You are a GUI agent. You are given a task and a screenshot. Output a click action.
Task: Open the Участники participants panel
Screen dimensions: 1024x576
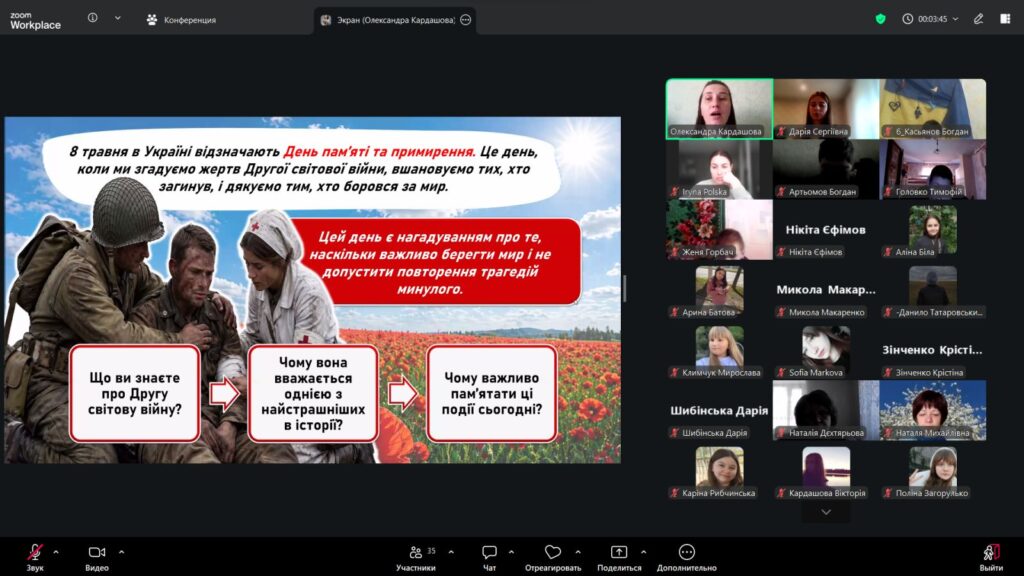pyautogui.click(x=416, y=558)
